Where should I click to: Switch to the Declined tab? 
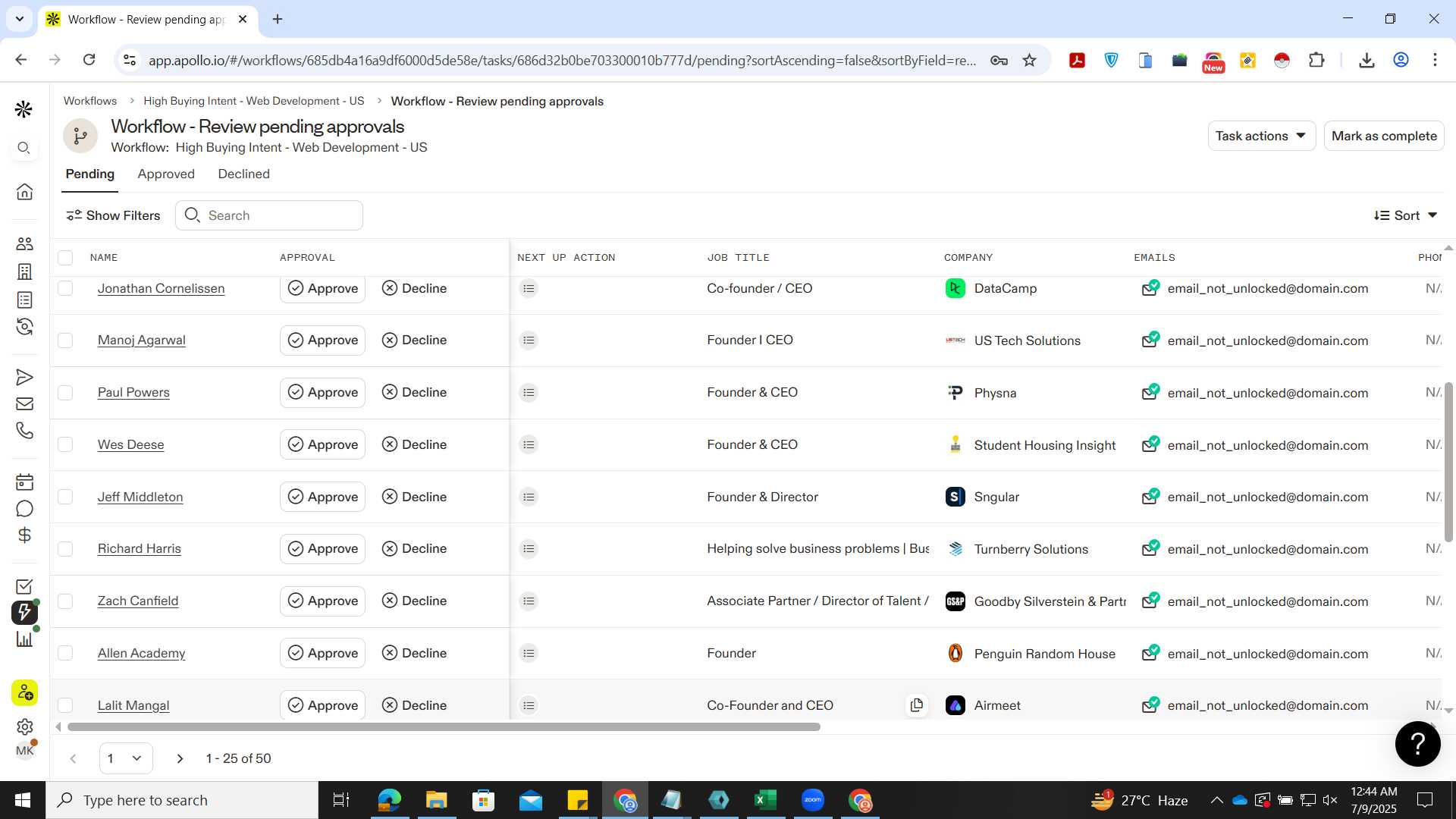(x=243, y=174)
